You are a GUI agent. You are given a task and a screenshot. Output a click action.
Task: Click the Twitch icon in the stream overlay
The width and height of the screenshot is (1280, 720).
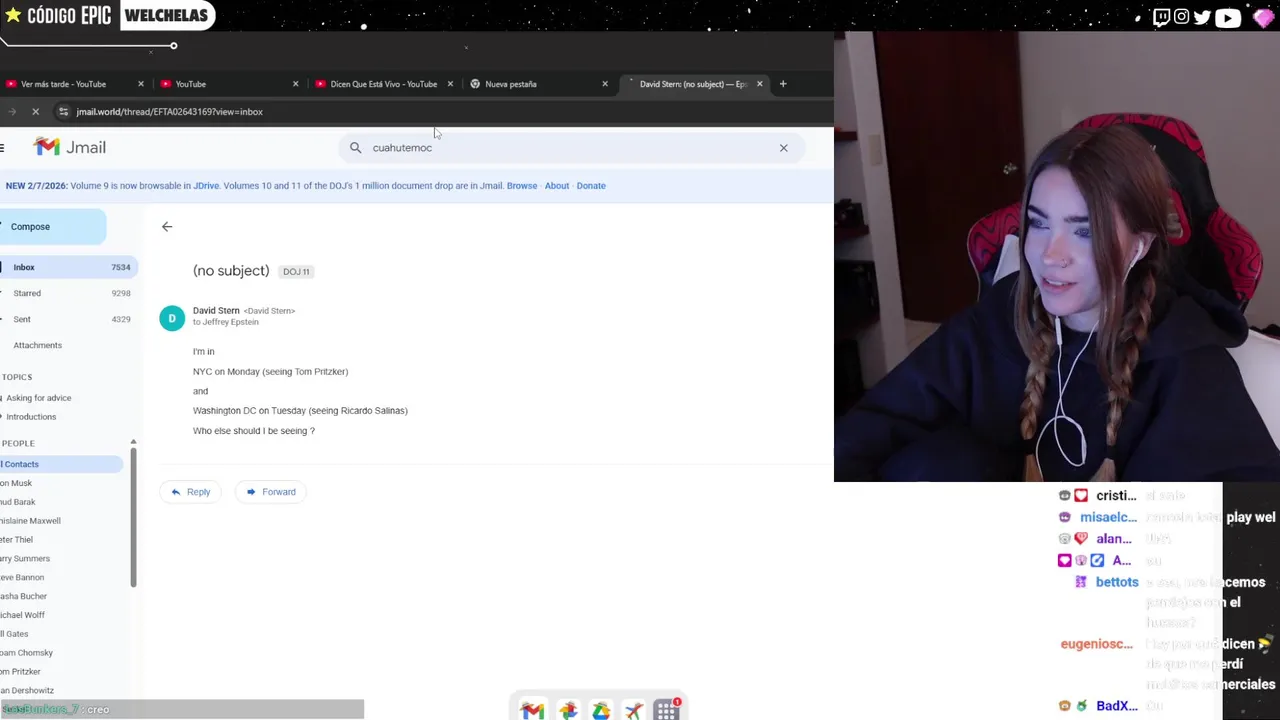point(1161,17)
